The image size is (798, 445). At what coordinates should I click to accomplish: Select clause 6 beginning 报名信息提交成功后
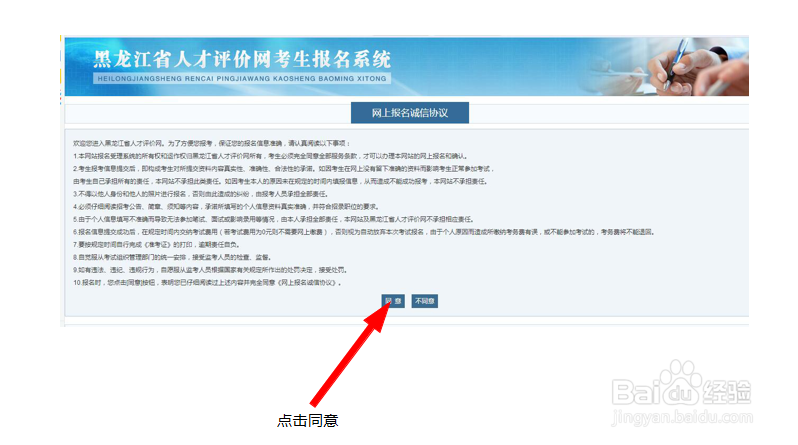[x=363, y=232]
